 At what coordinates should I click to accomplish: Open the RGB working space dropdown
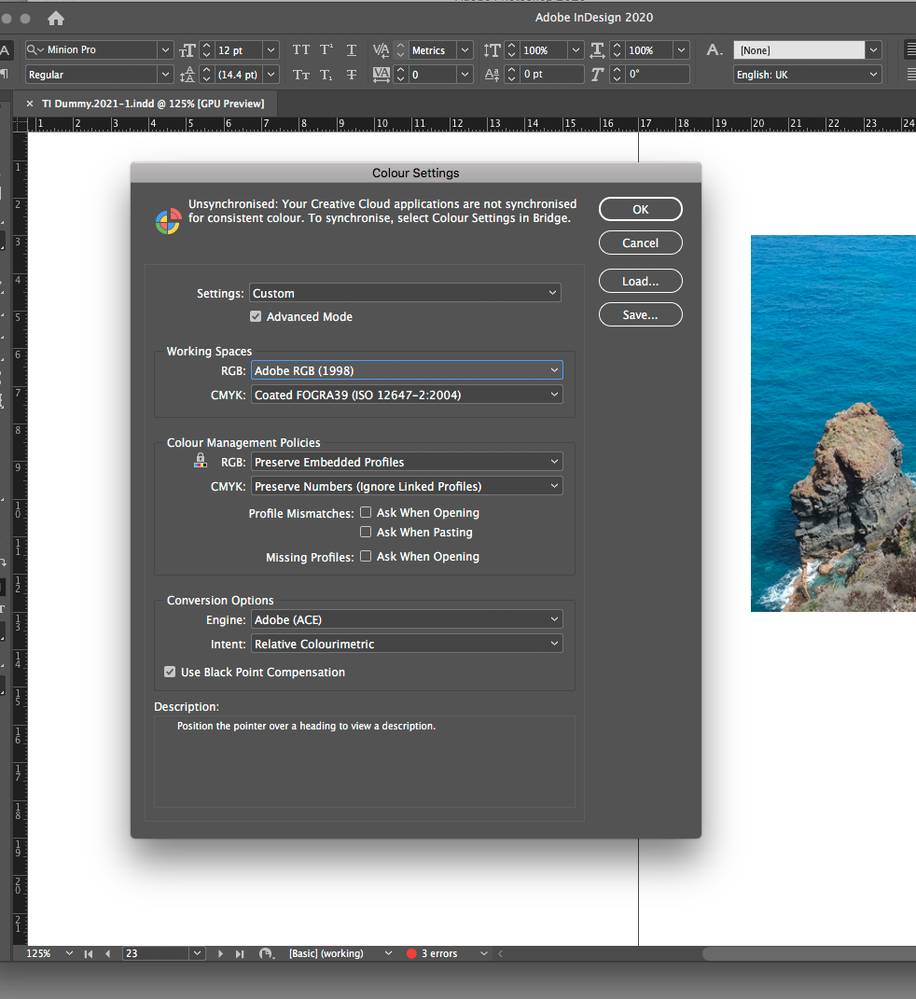pos(407,370)
